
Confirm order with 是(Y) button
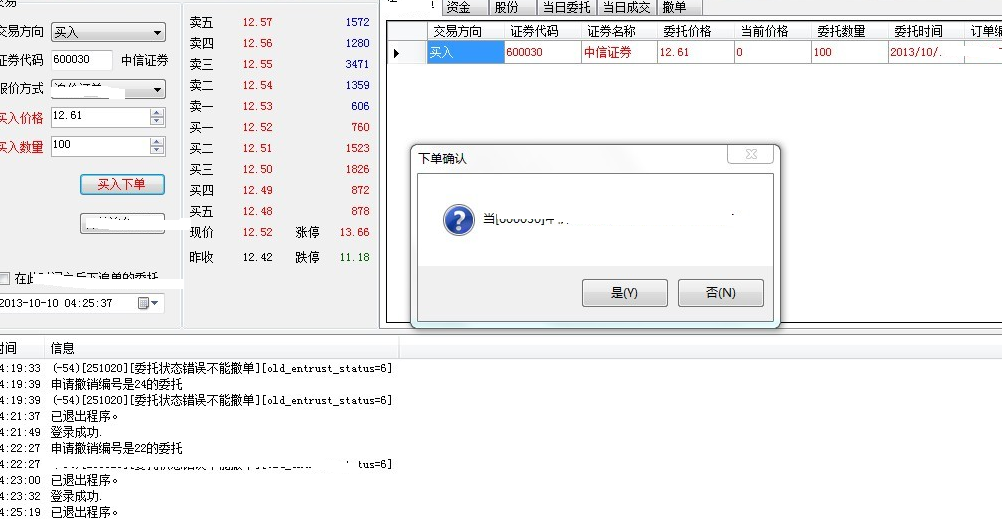click(624, 293)
